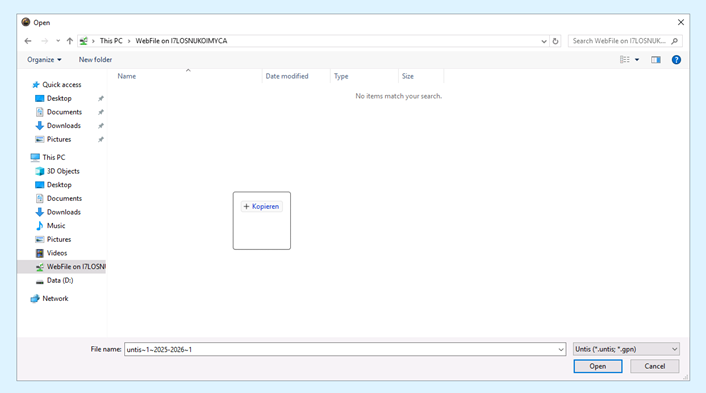This screenshot has height=393, width=706.
Task: Open Pictures under This PC
Action: (x=59, y=239)
